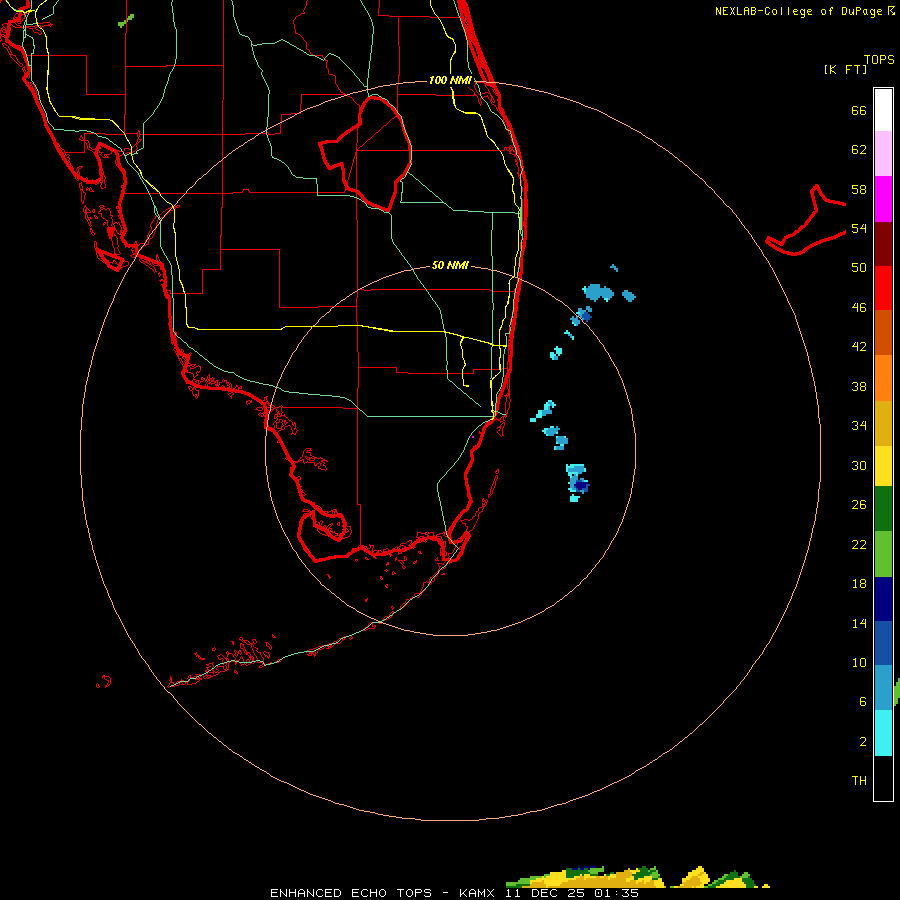Screen dimensions: 900x900
Task: Click the 26 legend value
Action: click(859, 505)
